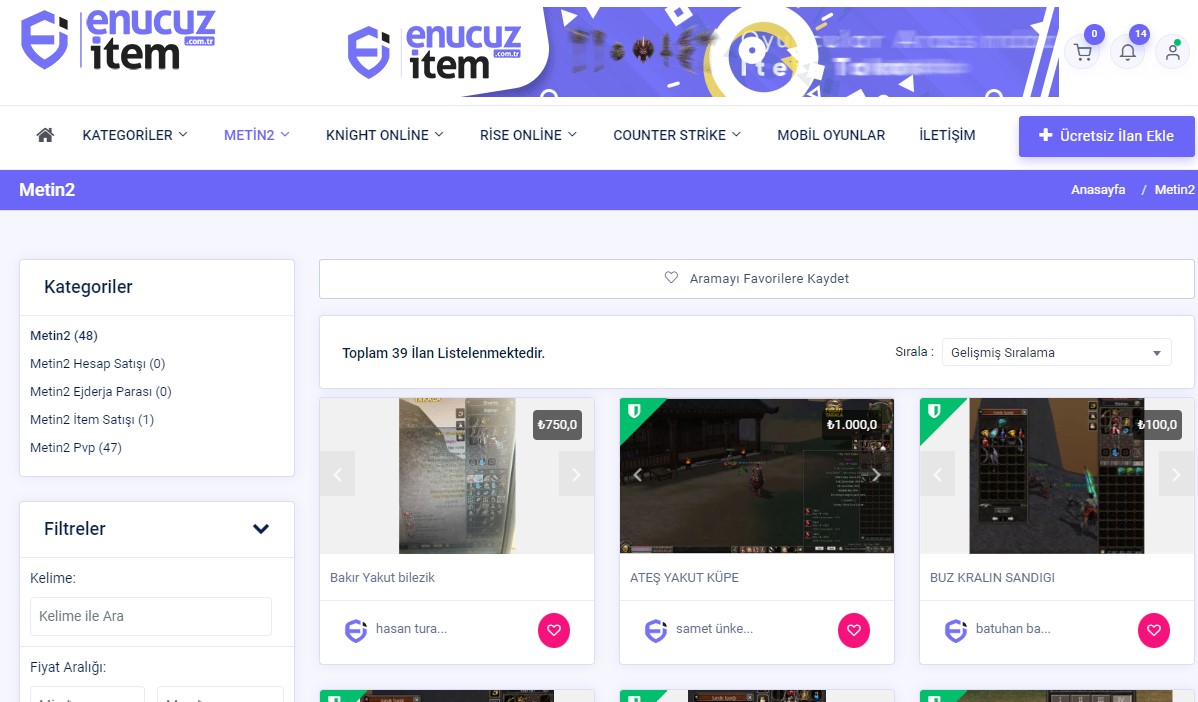Open the shopping cart icon

1083,52
